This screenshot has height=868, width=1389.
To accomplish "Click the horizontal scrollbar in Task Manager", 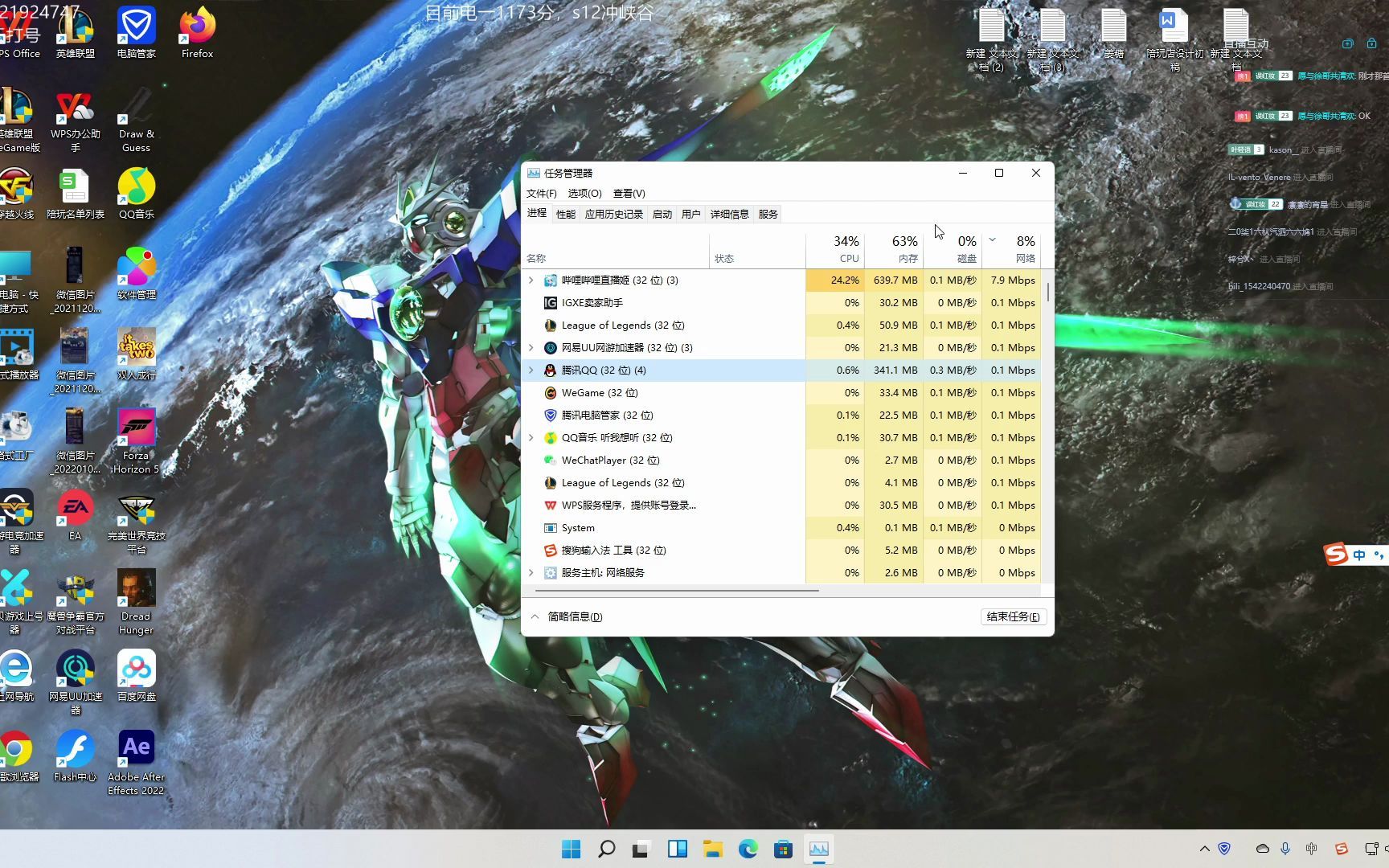I will (x=677, y=591).
